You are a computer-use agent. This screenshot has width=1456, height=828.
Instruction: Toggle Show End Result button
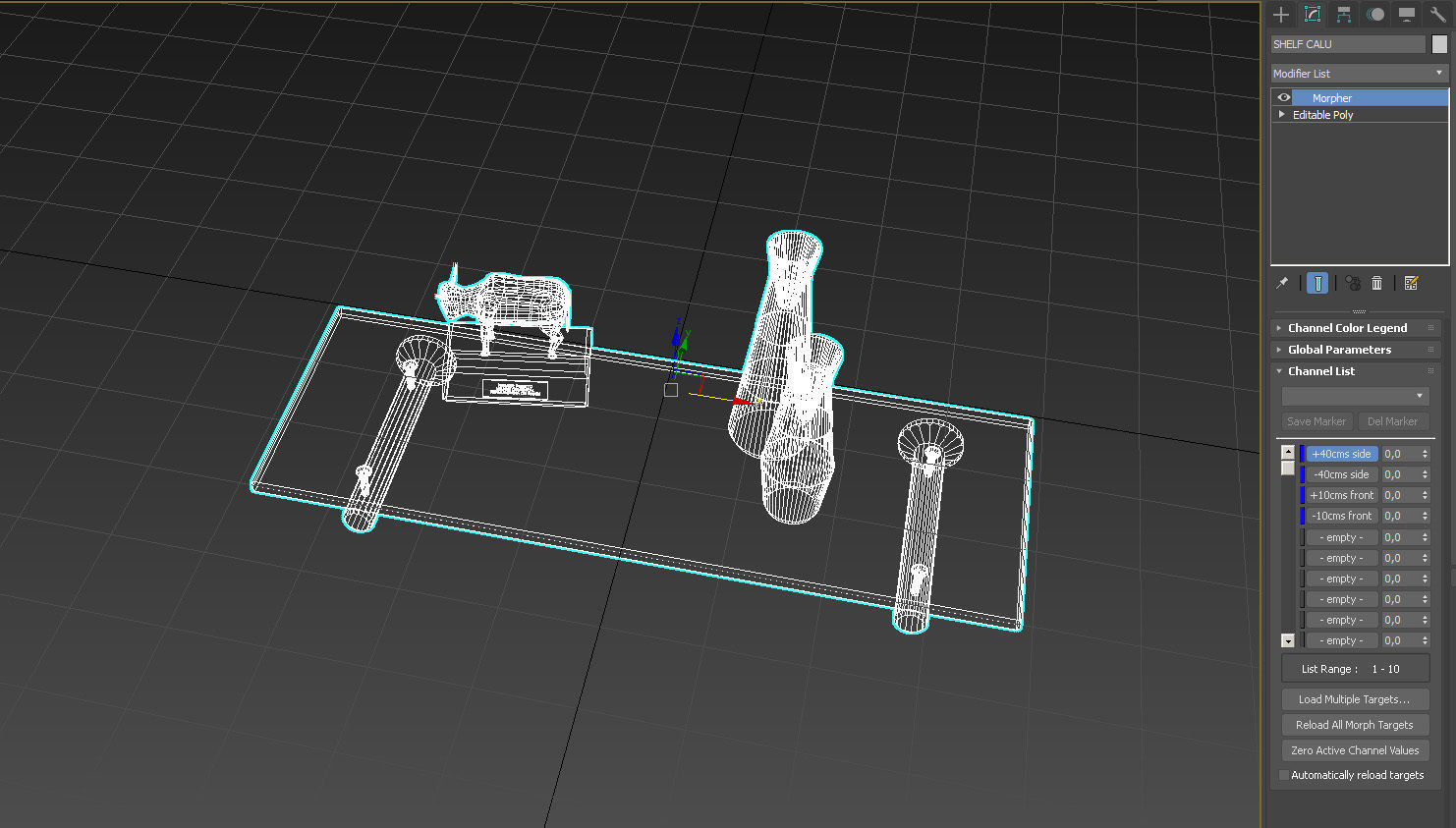pos(1317,283)
